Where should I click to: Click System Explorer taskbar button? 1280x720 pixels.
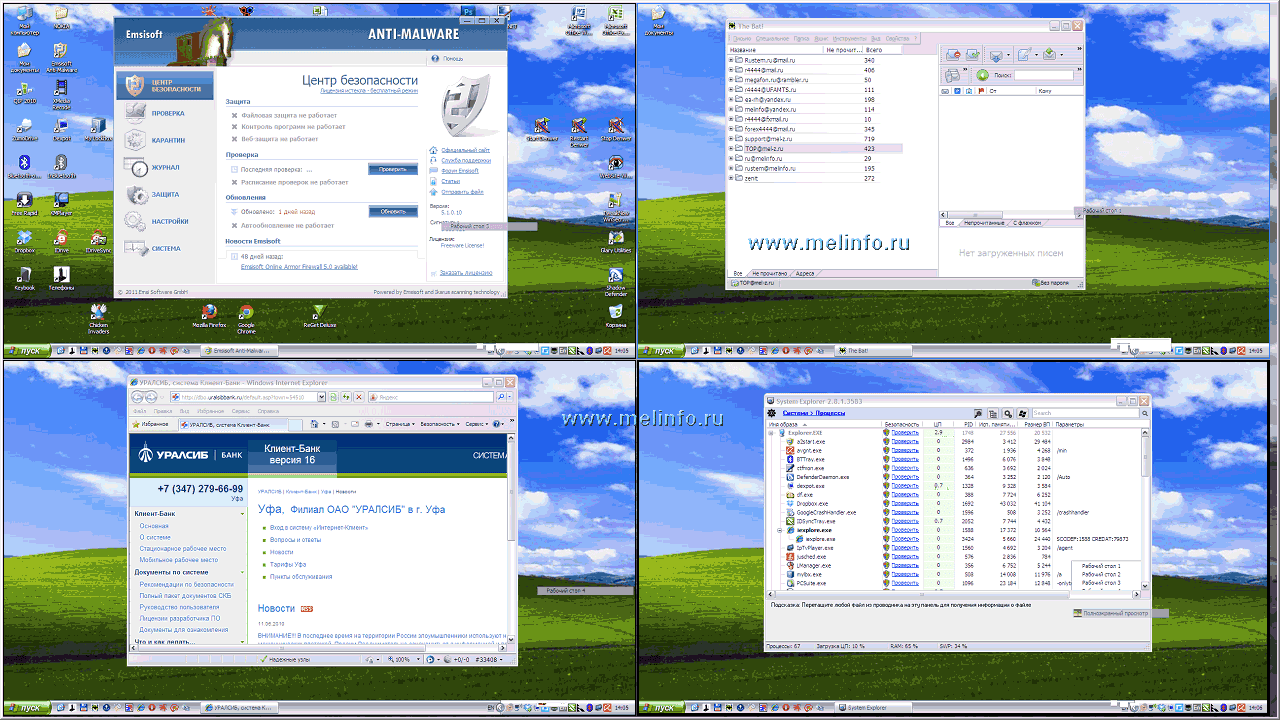(872, 707)
